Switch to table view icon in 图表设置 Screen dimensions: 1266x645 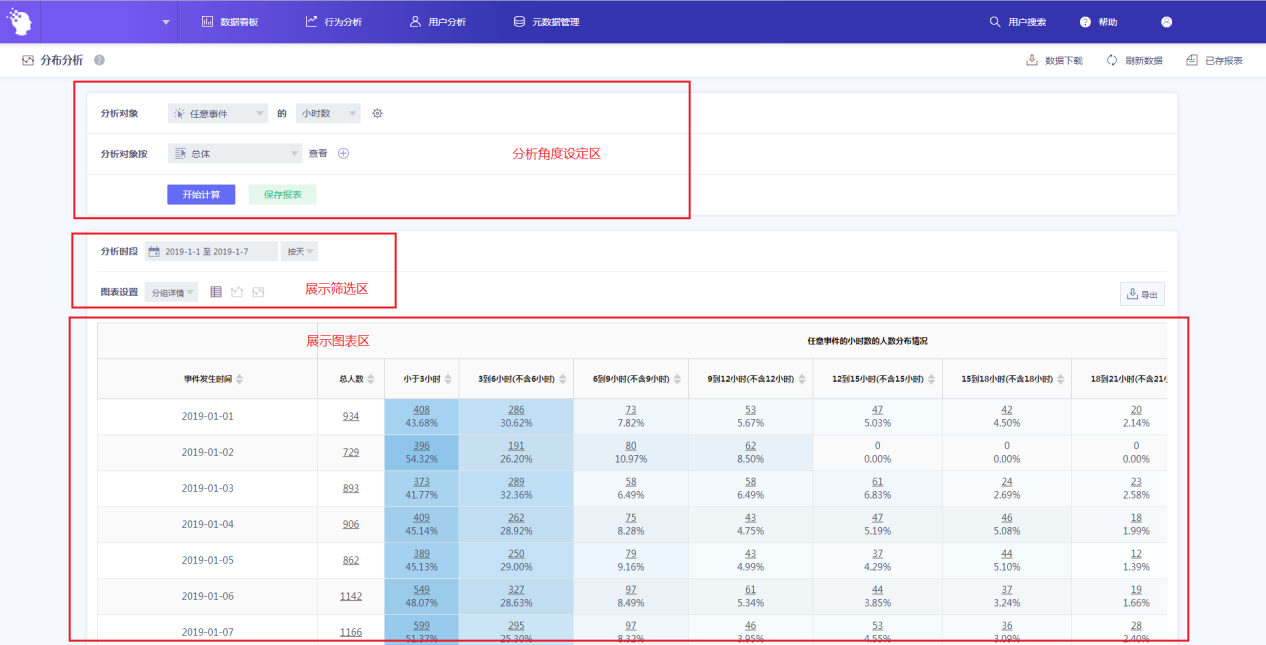(x=216, y=292)
